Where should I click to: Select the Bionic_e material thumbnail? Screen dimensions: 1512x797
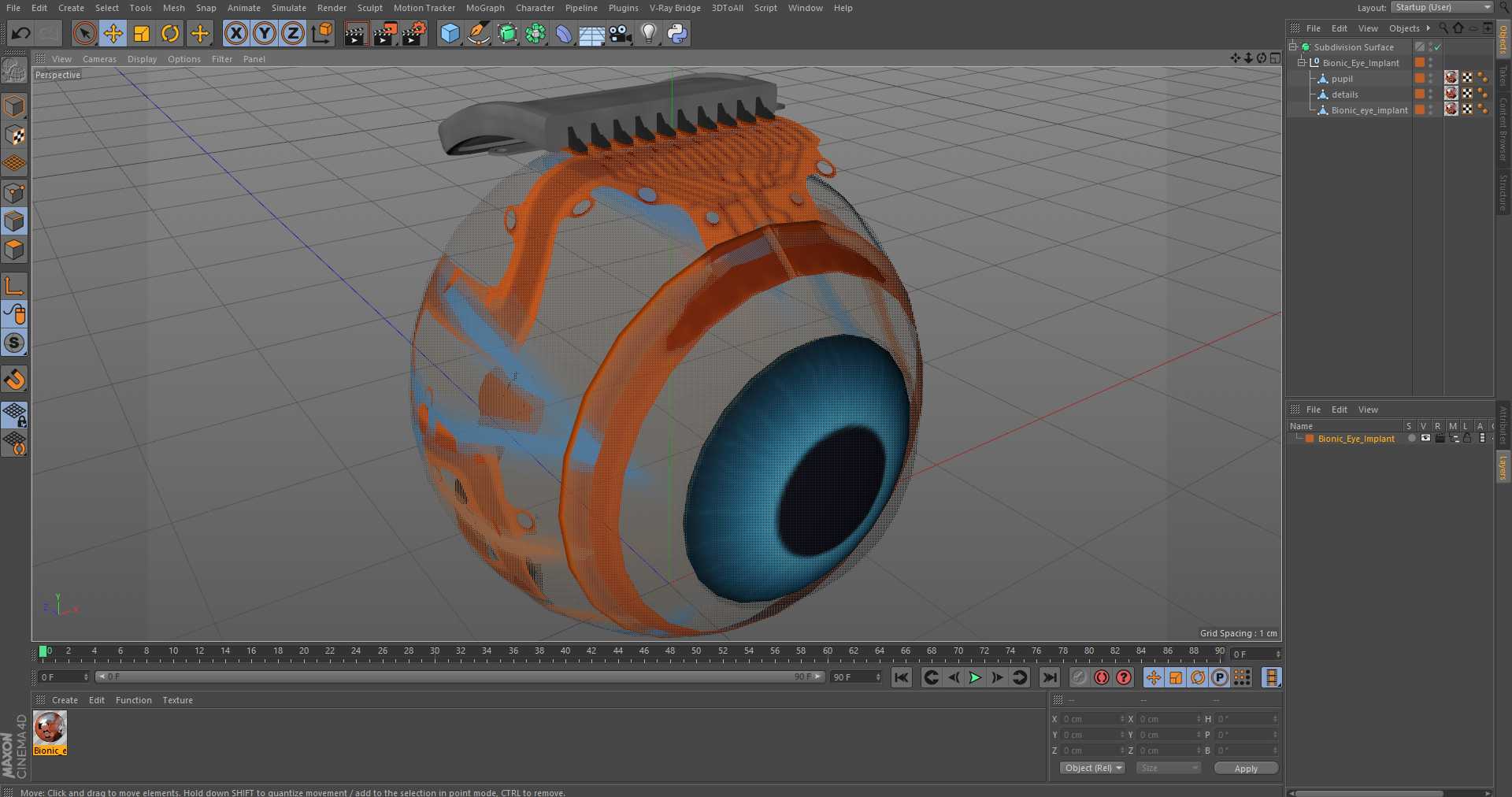[x=50, y=732]
